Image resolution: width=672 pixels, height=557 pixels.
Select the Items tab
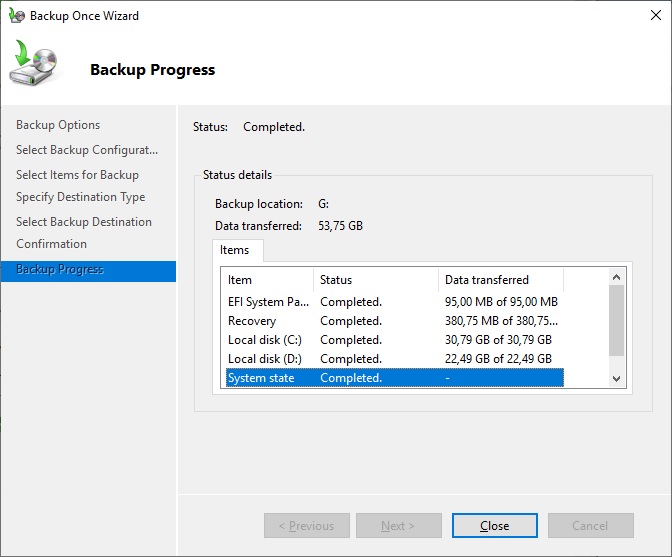point(237,250)
